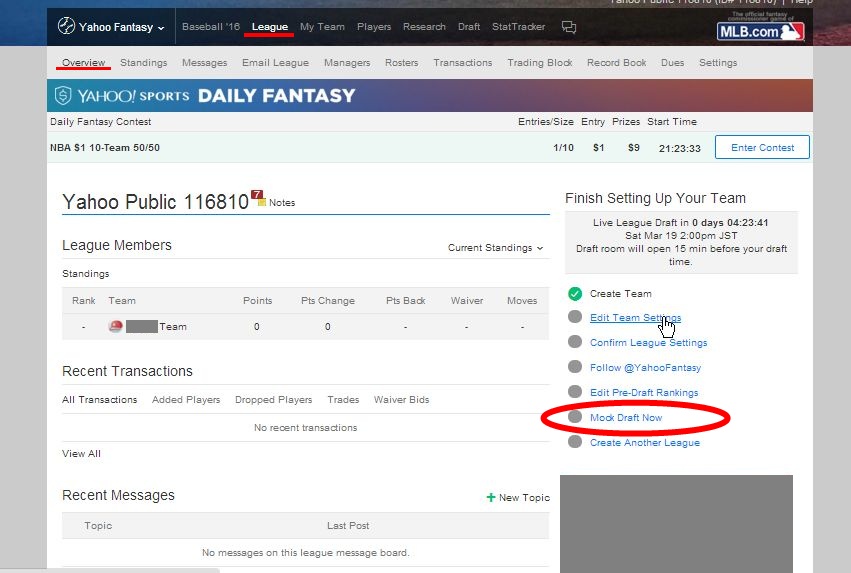Click the Create Another League link

click(644, 442)
